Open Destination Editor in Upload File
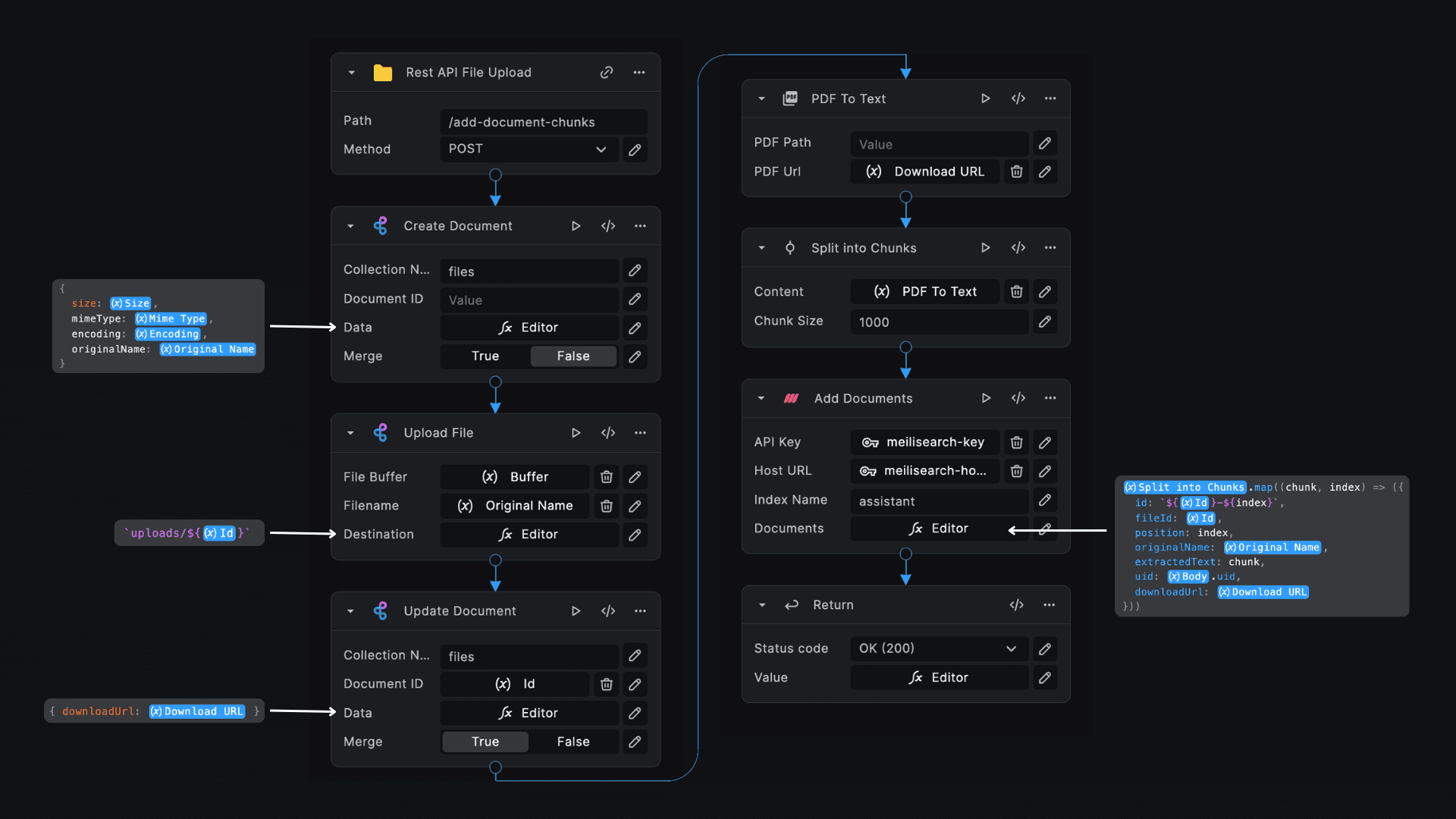 529,535
